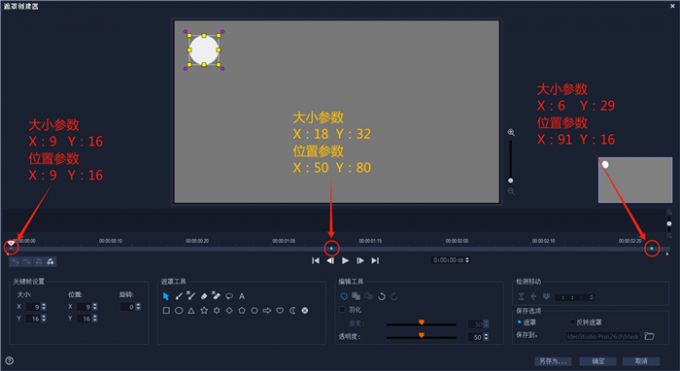The image size is (680, 371).
Task: Click the timecode 0:00:00:00 stepper arrows
Action: coord(467,260)
